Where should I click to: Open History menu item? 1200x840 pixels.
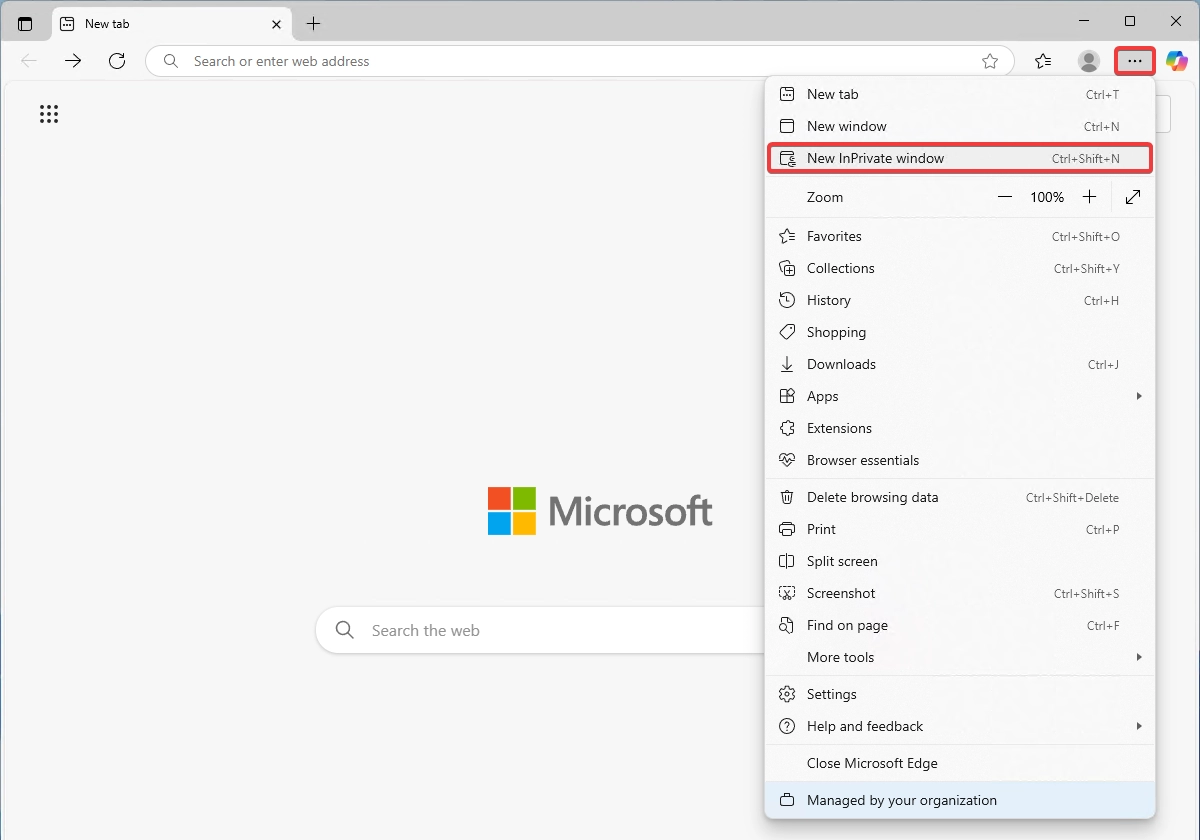[x=960, y=300]
